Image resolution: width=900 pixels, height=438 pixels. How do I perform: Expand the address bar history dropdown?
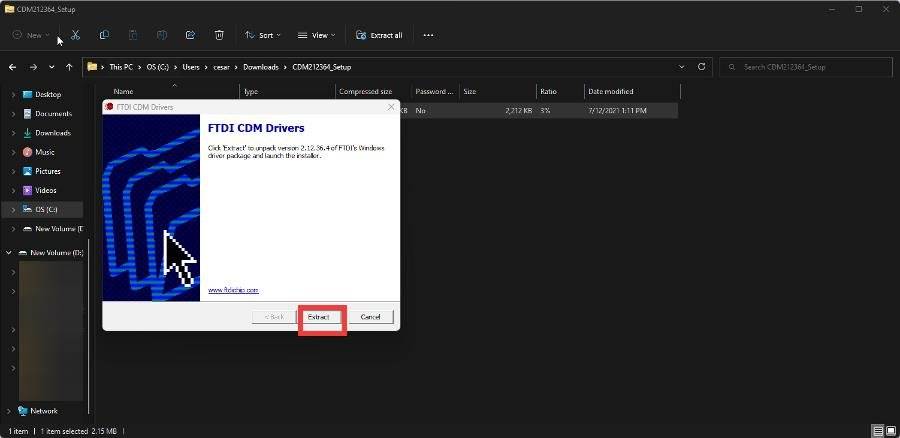[679, 67]
